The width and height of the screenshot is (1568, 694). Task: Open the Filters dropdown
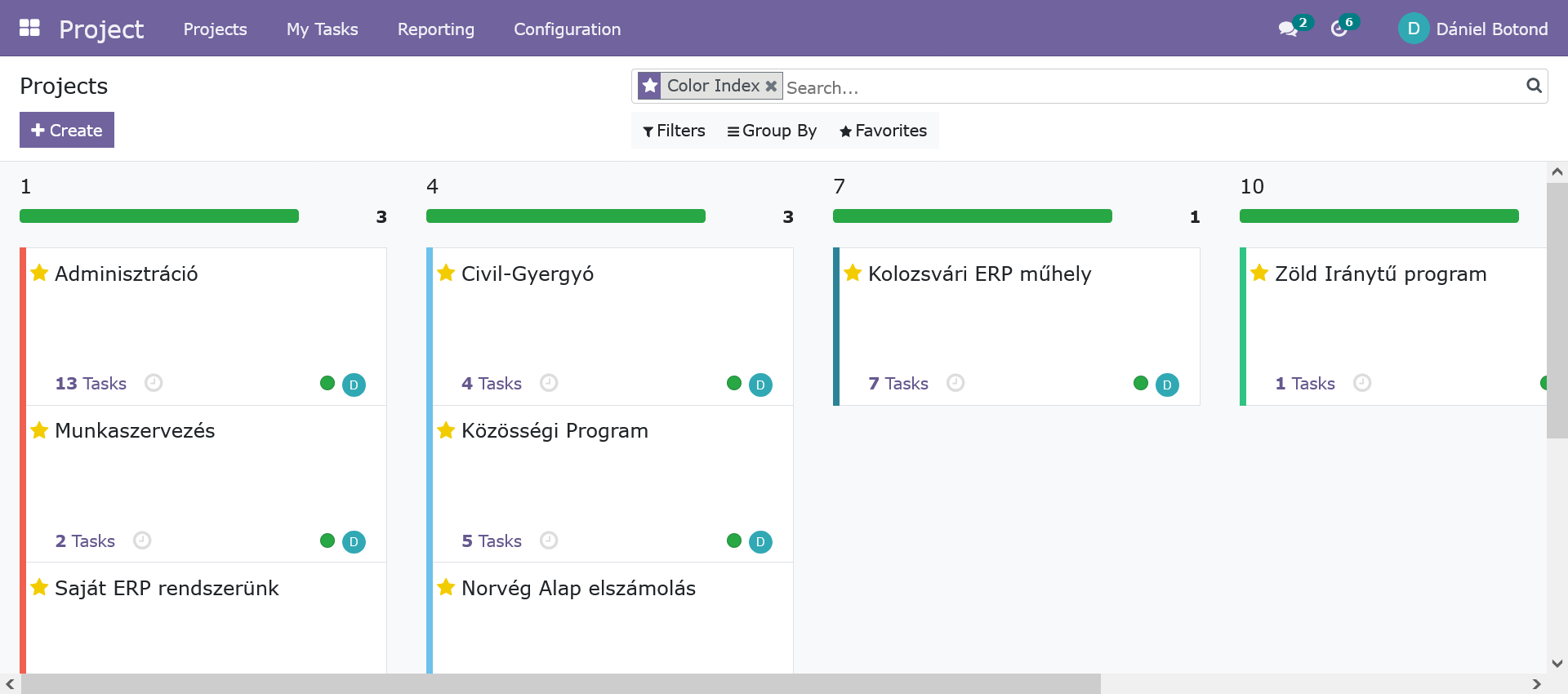coord(674,131)
